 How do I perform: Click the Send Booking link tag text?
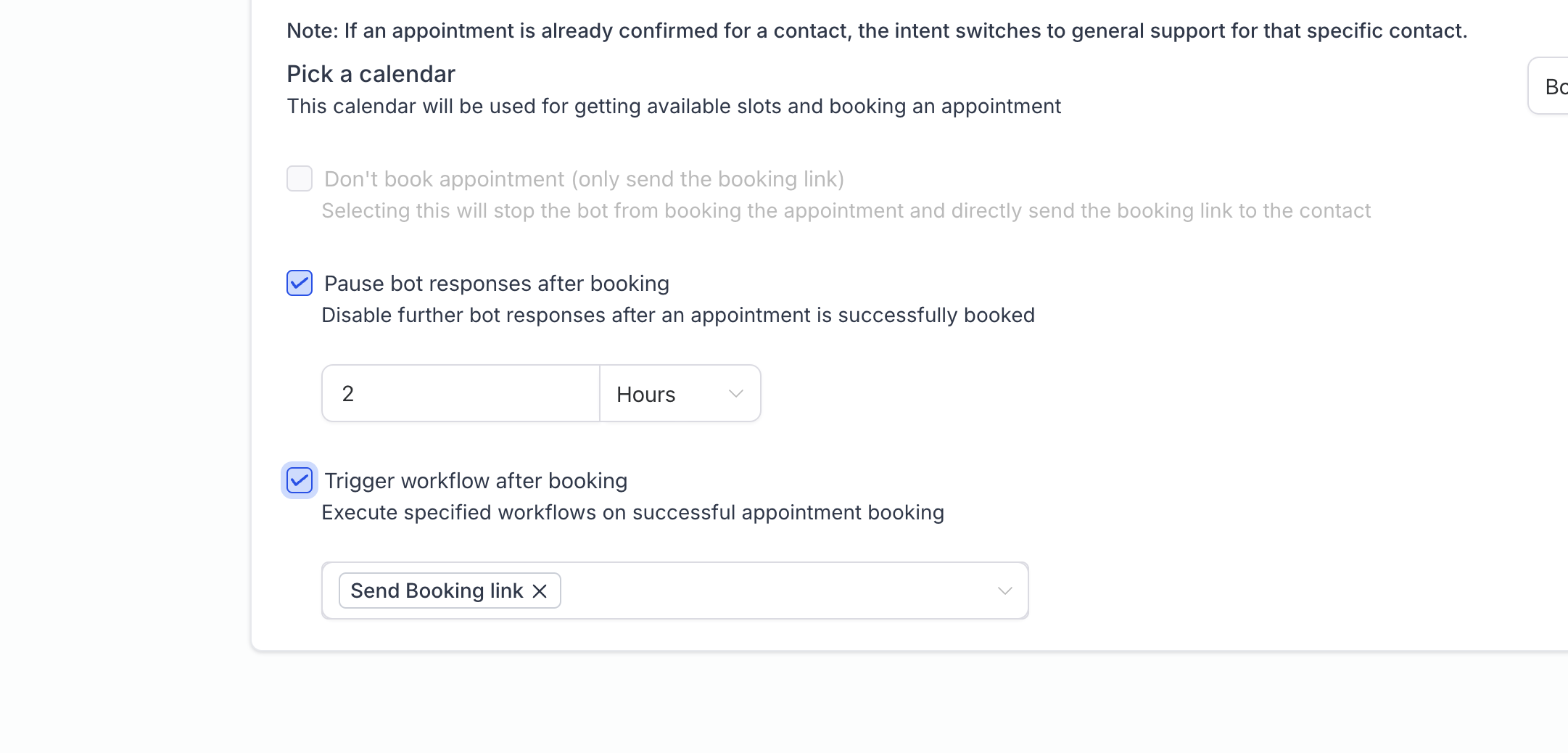[x=437, y=591]
